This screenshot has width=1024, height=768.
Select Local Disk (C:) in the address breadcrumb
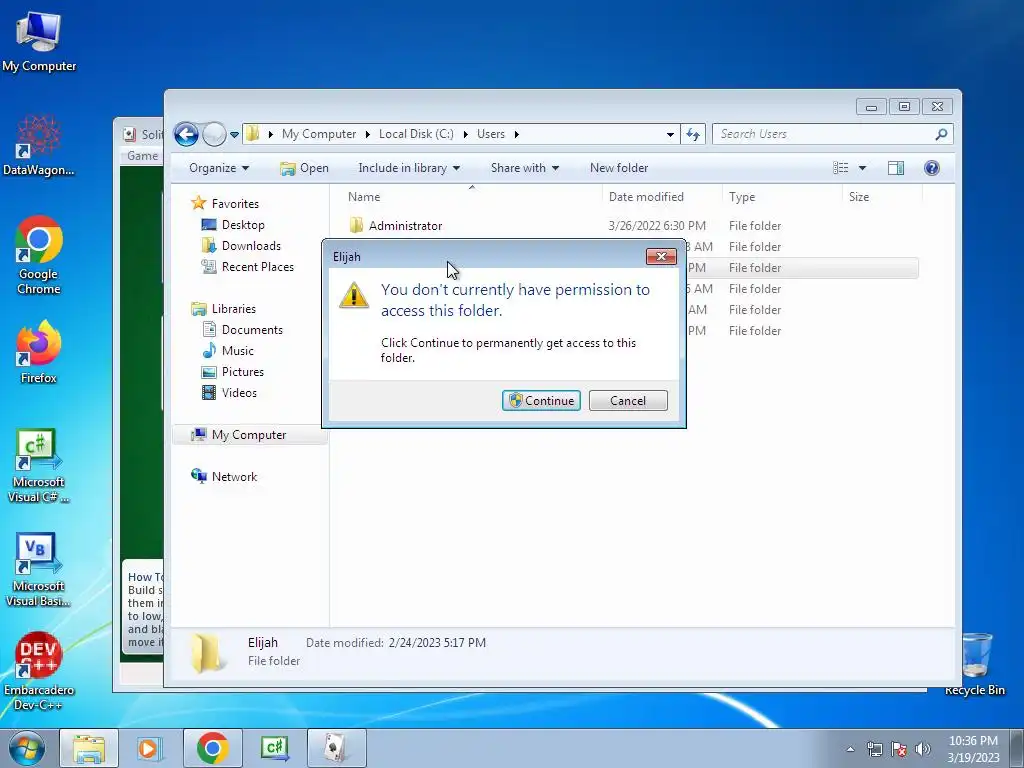[x=416, y=134]
